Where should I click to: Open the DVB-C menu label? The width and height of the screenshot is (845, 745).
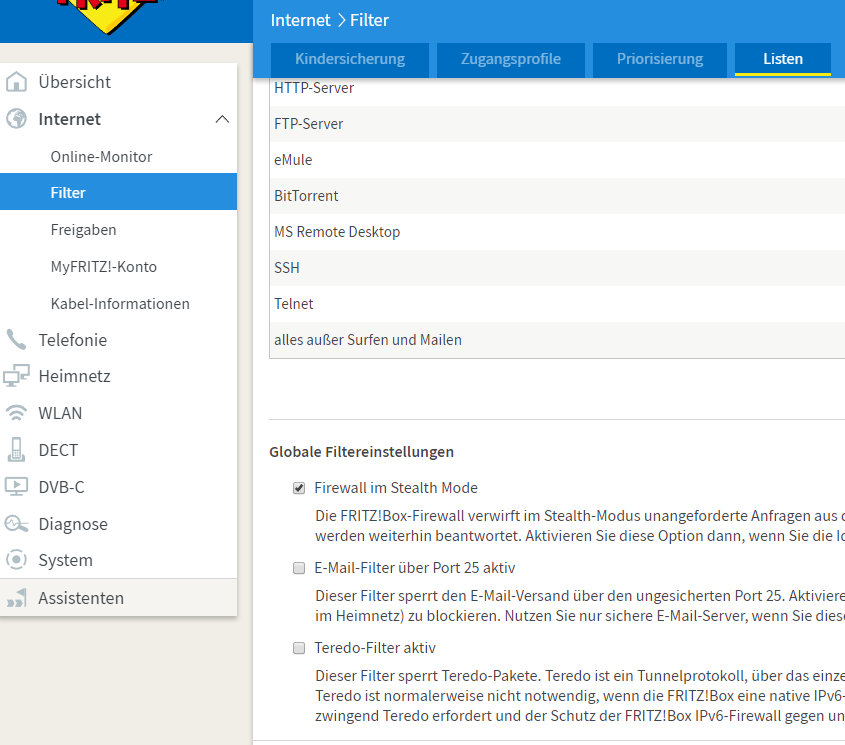tap(61, 487)
